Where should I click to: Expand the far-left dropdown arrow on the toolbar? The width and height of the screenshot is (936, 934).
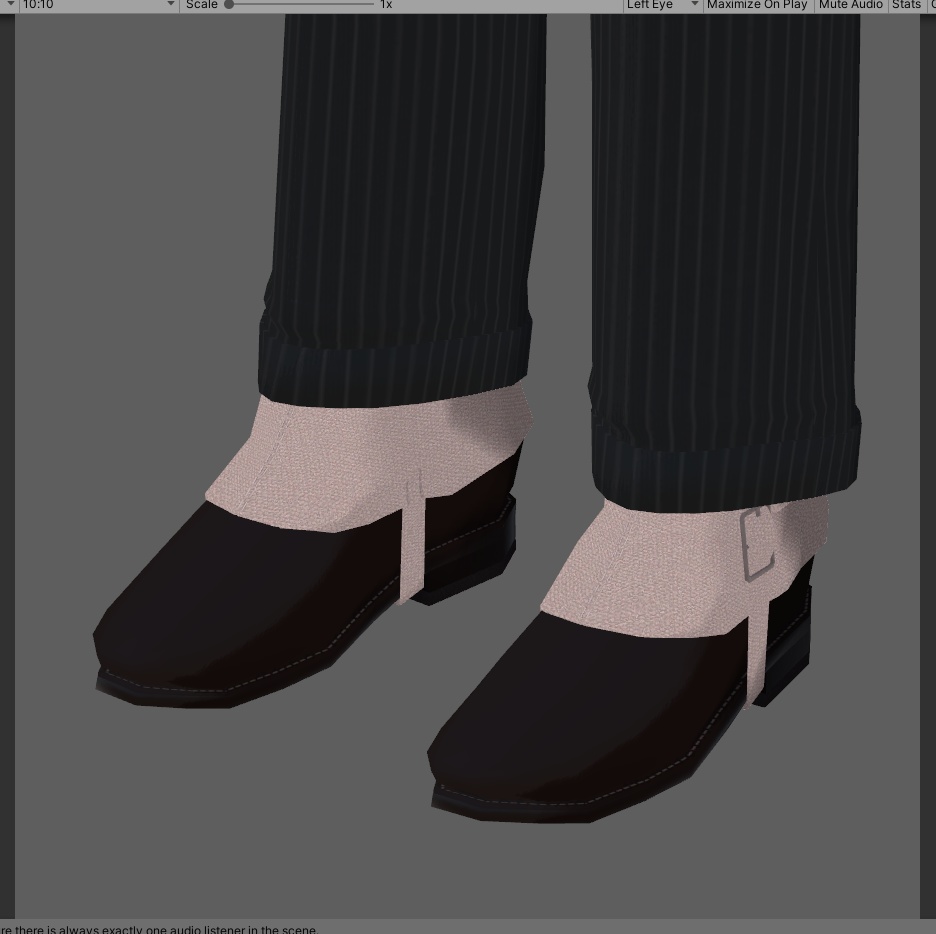coord(9,5)
